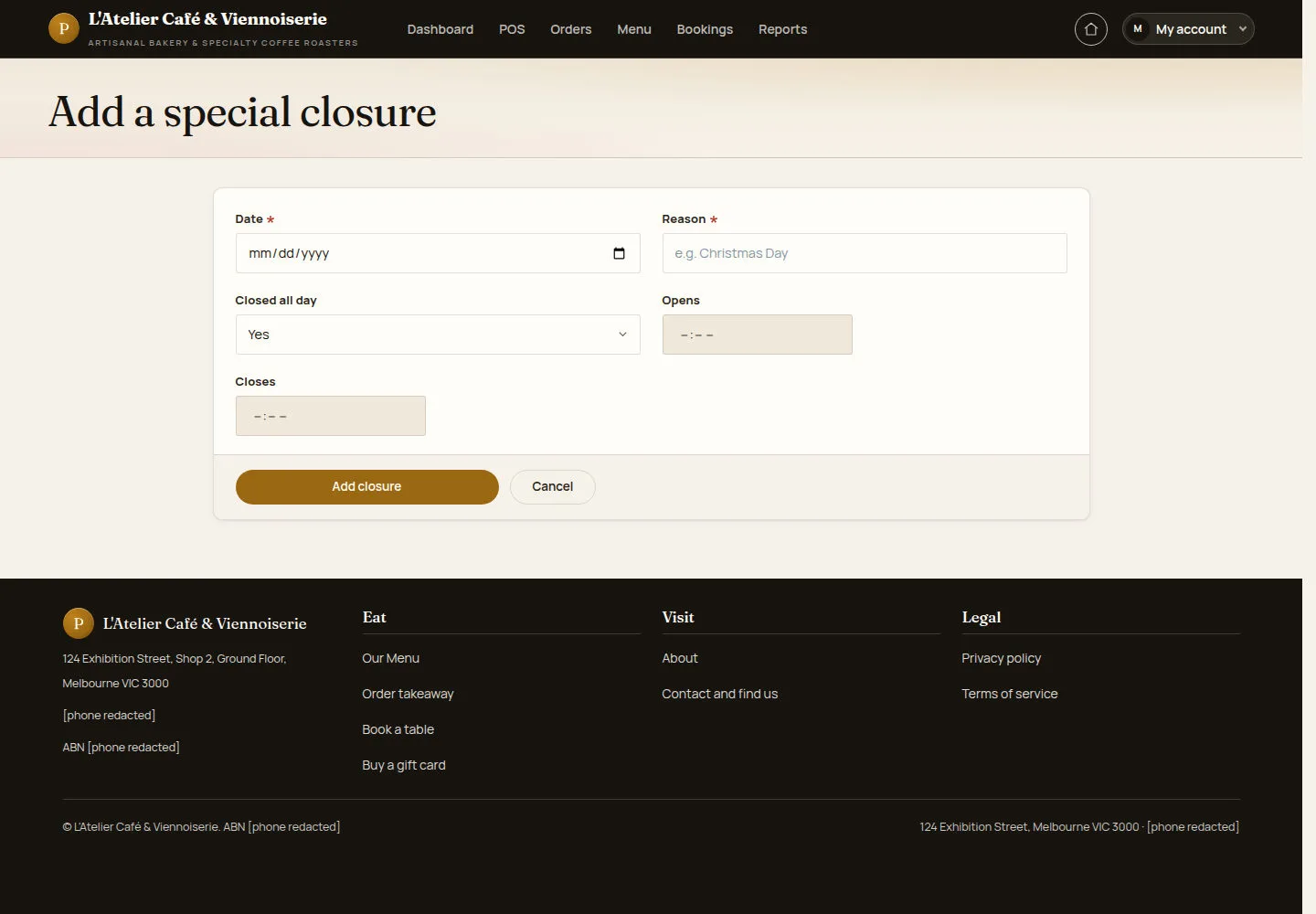This screenshot has width=1316, height=914.
Task: Click into the Reason text field
Action: [865, 253]
